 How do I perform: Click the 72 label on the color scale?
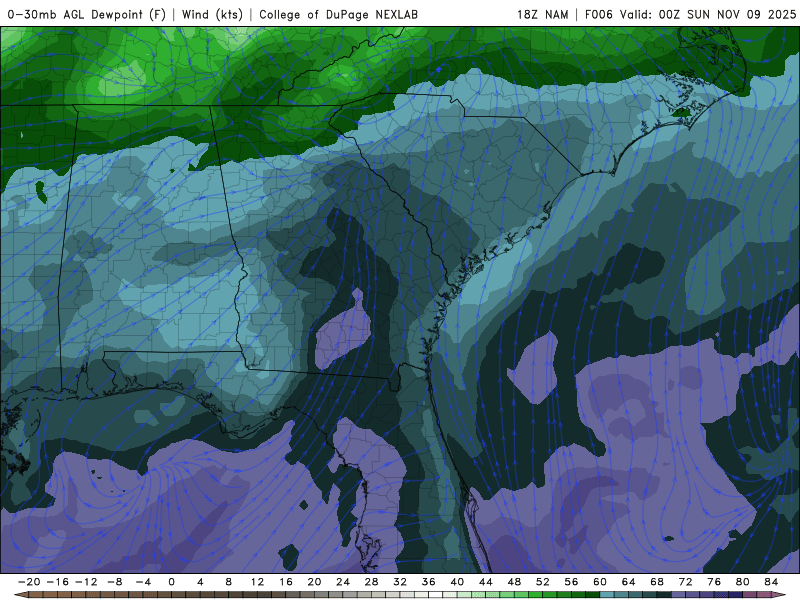click(686, 582)
